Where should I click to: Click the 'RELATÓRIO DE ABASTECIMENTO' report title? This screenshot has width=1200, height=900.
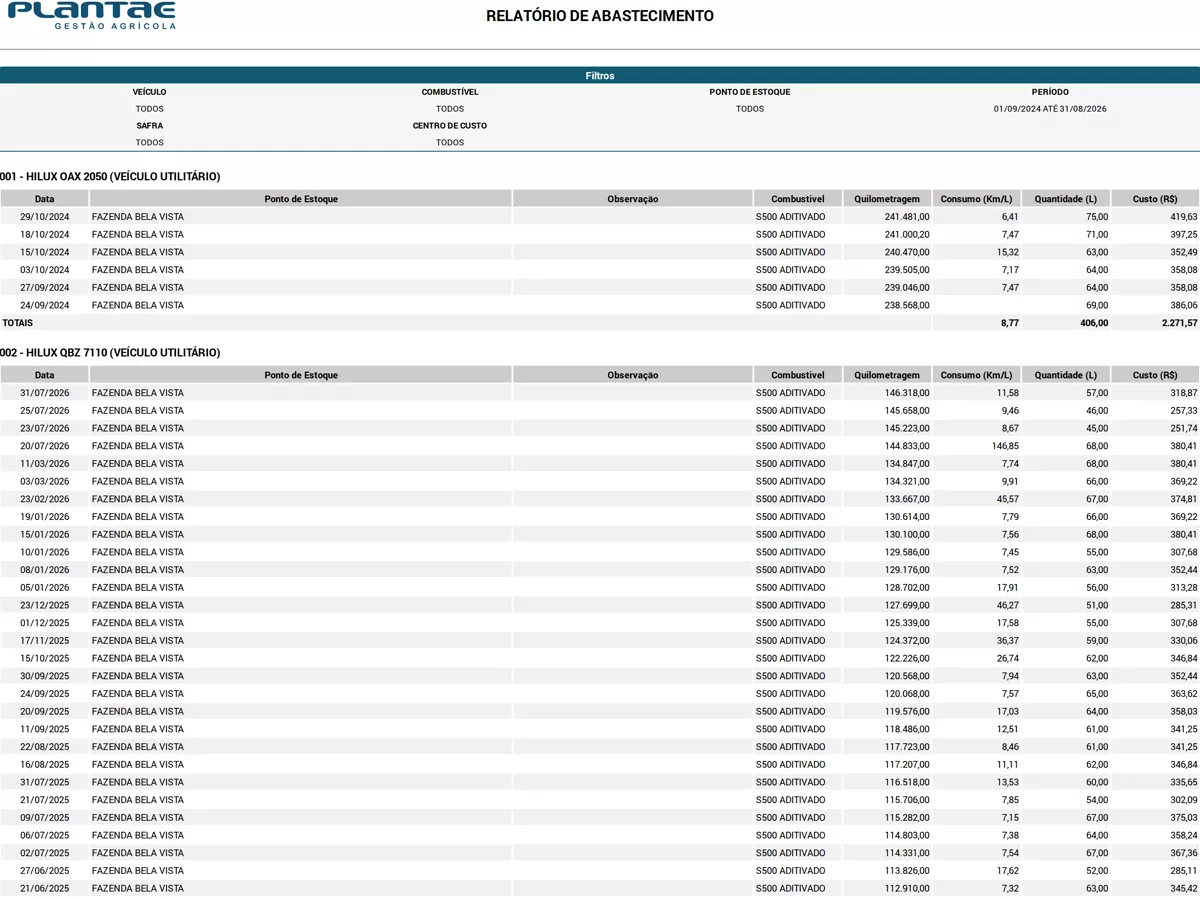600,16
